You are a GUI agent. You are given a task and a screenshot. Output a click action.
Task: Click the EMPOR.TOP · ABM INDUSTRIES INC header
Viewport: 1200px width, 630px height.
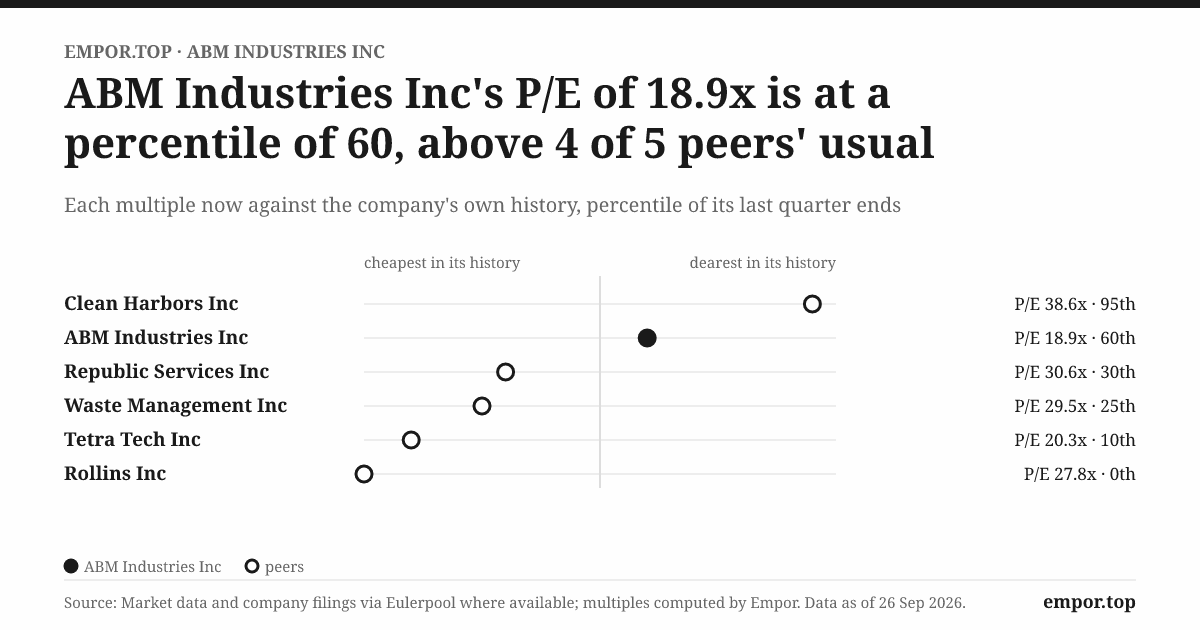(224, 52)
